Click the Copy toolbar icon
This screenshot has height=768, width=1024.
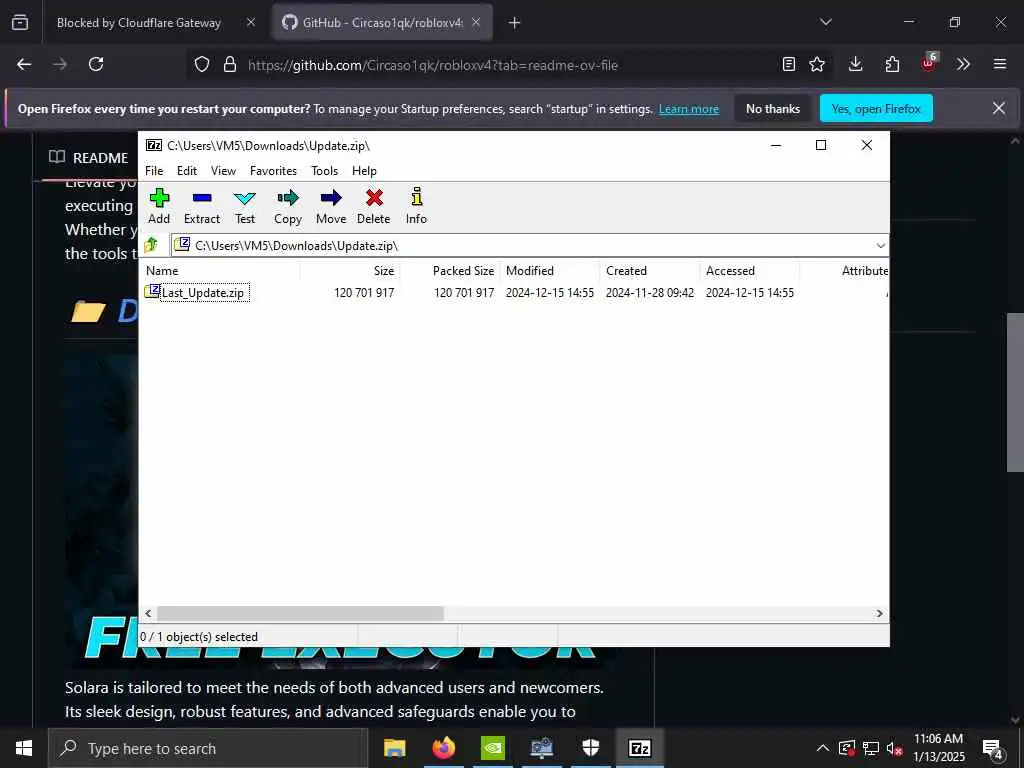[287, 206]
